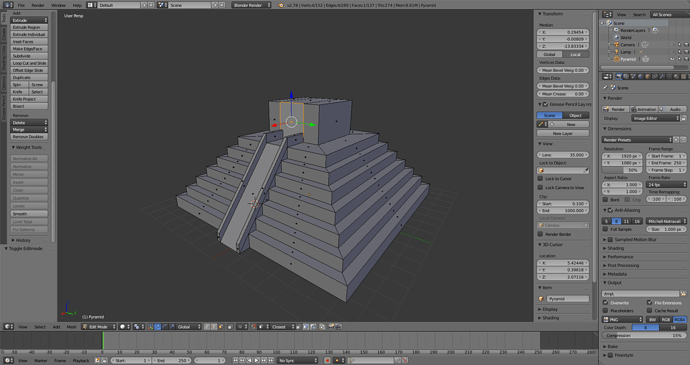Open the Edit Mode dropdown
The image size is (690, 365).
99,327
